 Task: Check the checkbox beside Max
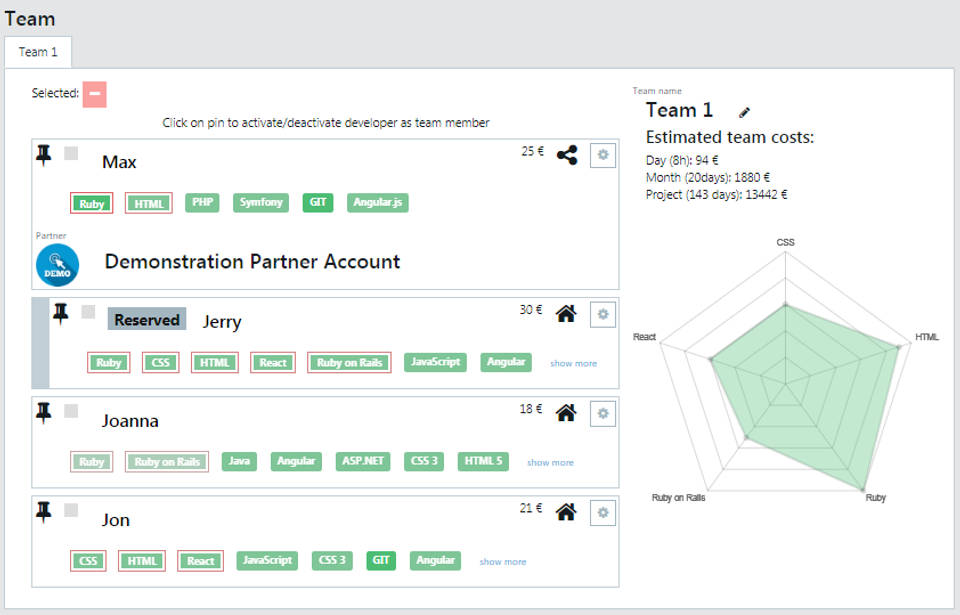71,153
